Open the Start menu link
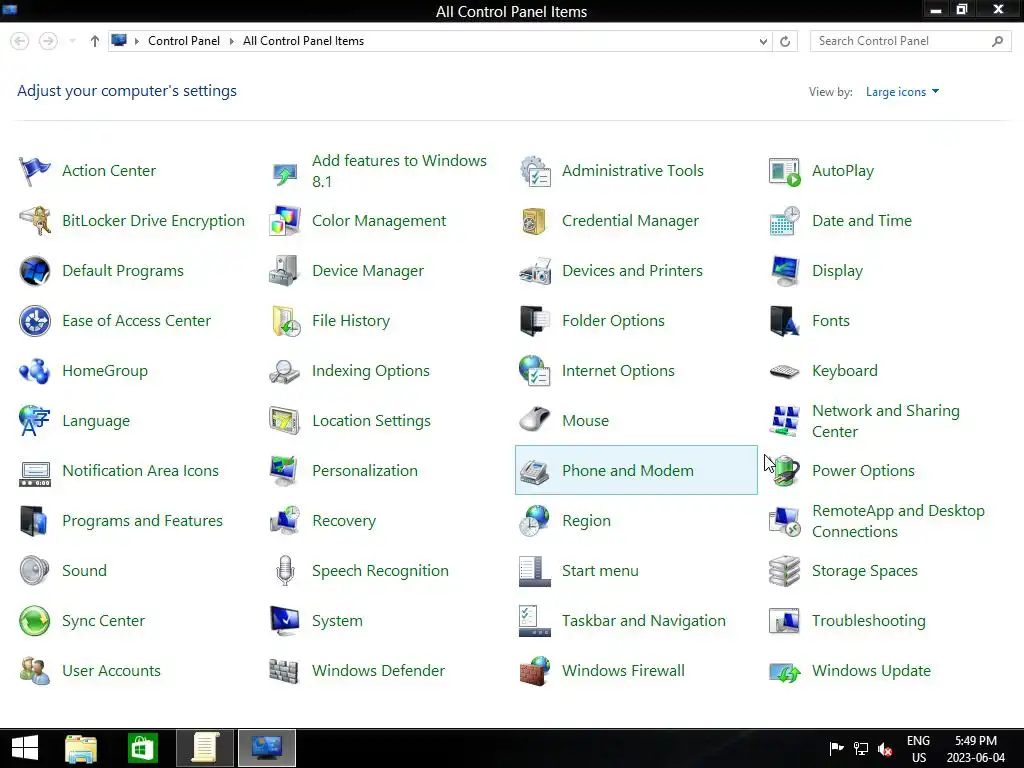 pos(600,571)
